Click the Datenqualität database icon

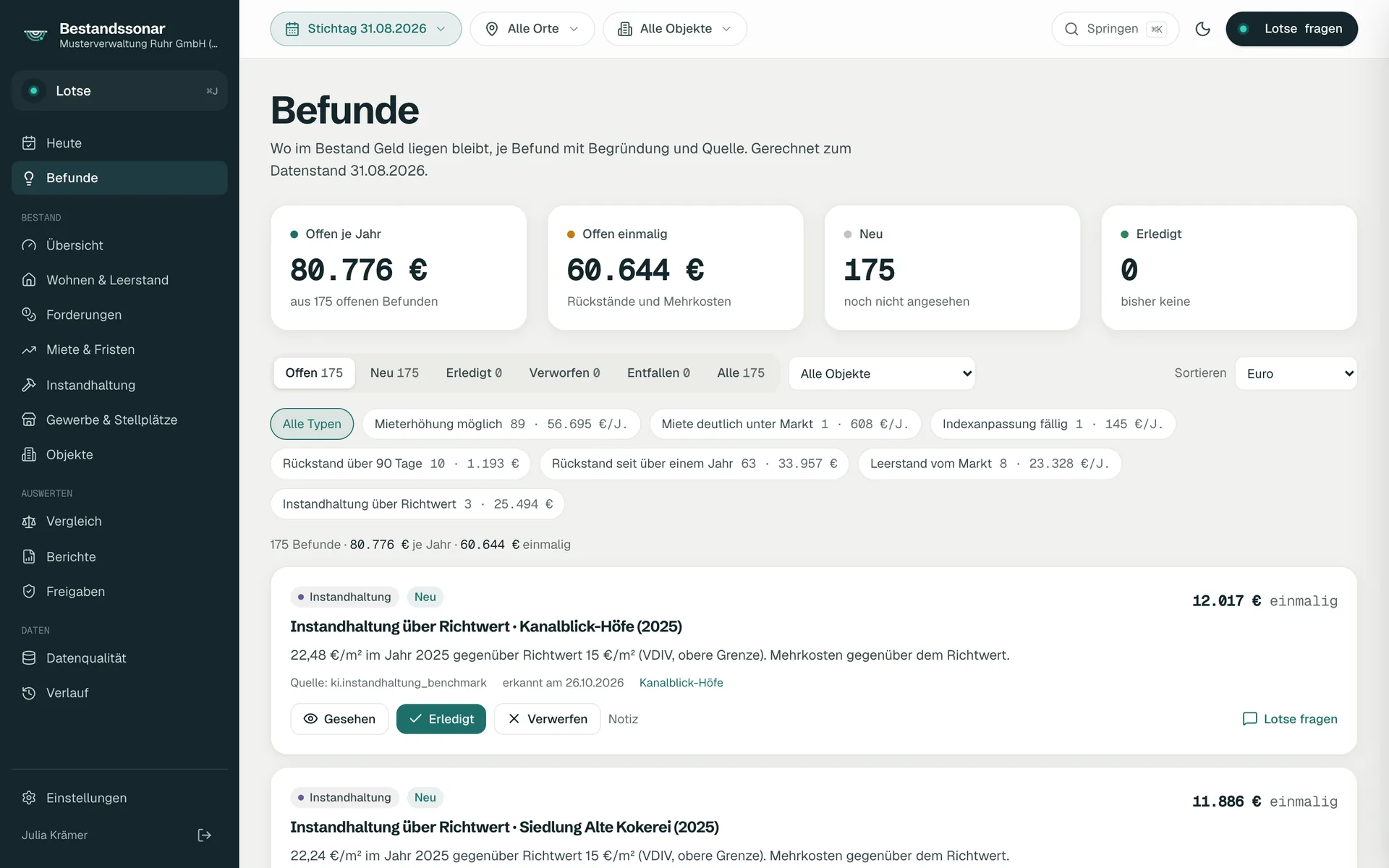coord(29,658)
